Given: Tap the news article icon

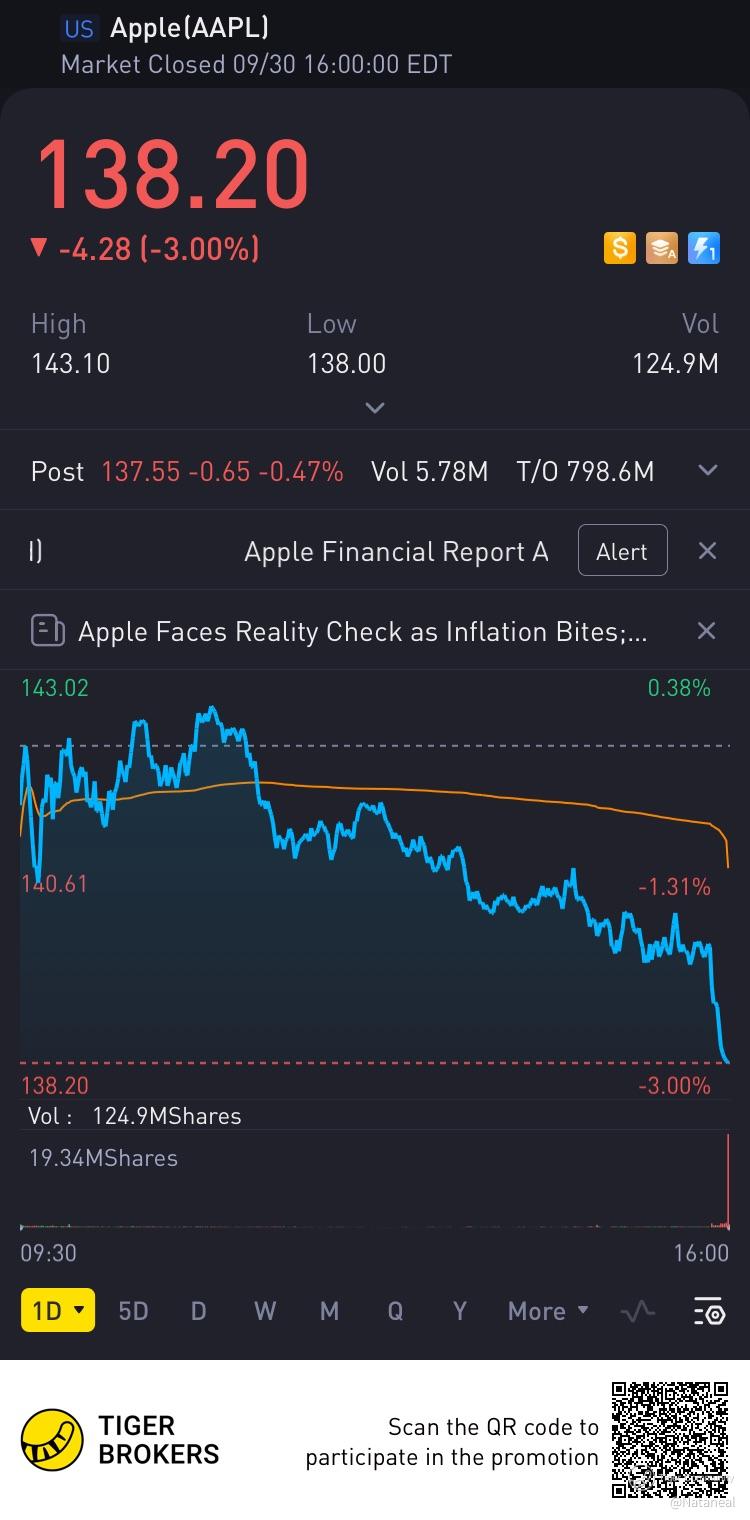Looking at the screenshot, I should click(48, 631).
